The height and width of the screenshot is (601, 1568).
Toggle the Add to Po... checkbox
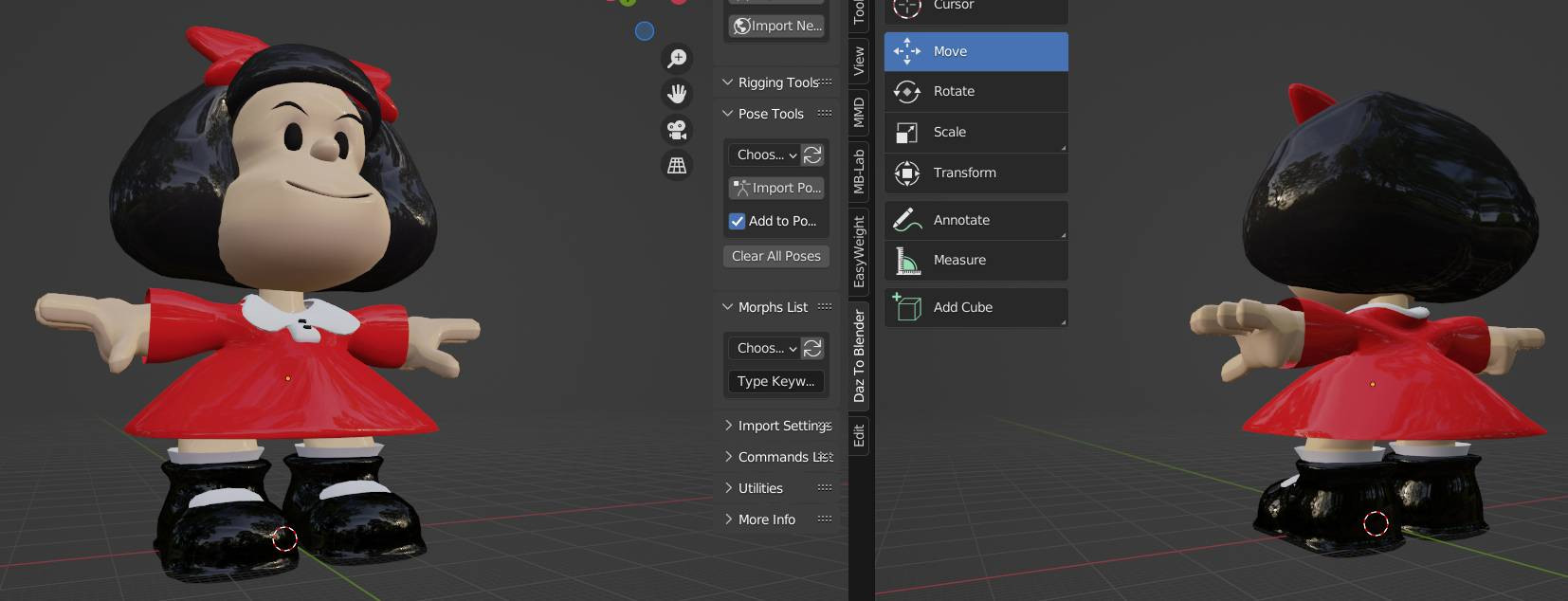[x=737, y=221]
